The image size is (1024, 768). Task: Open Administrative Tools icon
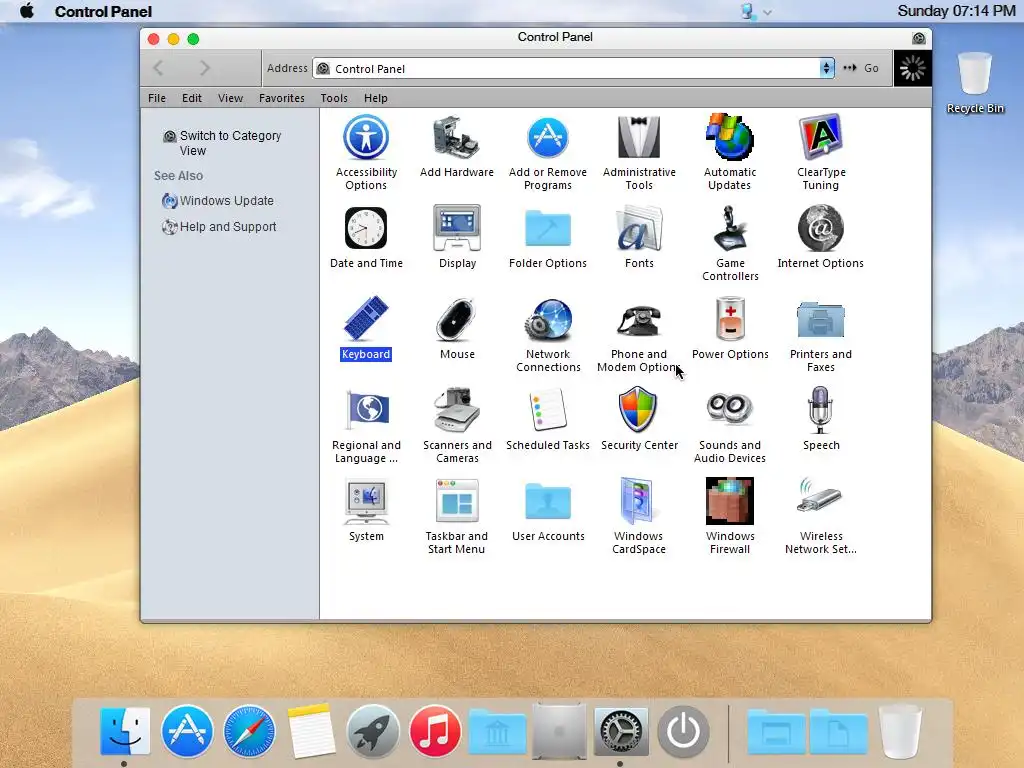[639, 138]
